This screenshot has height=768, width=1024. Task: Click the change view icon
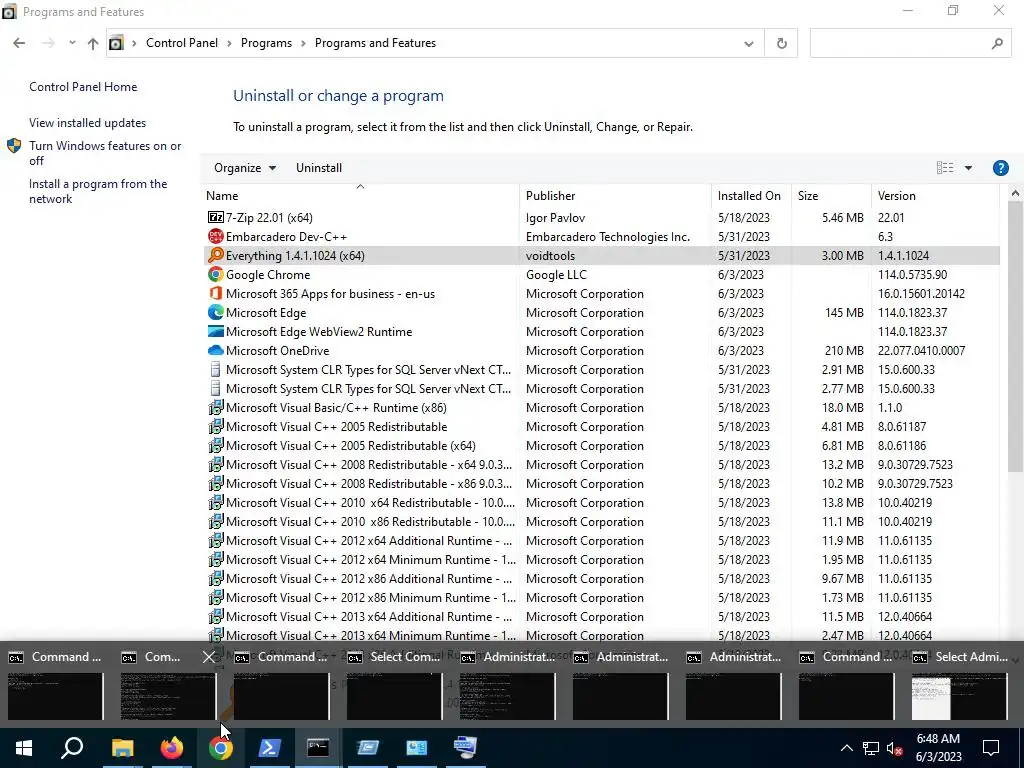945,168
